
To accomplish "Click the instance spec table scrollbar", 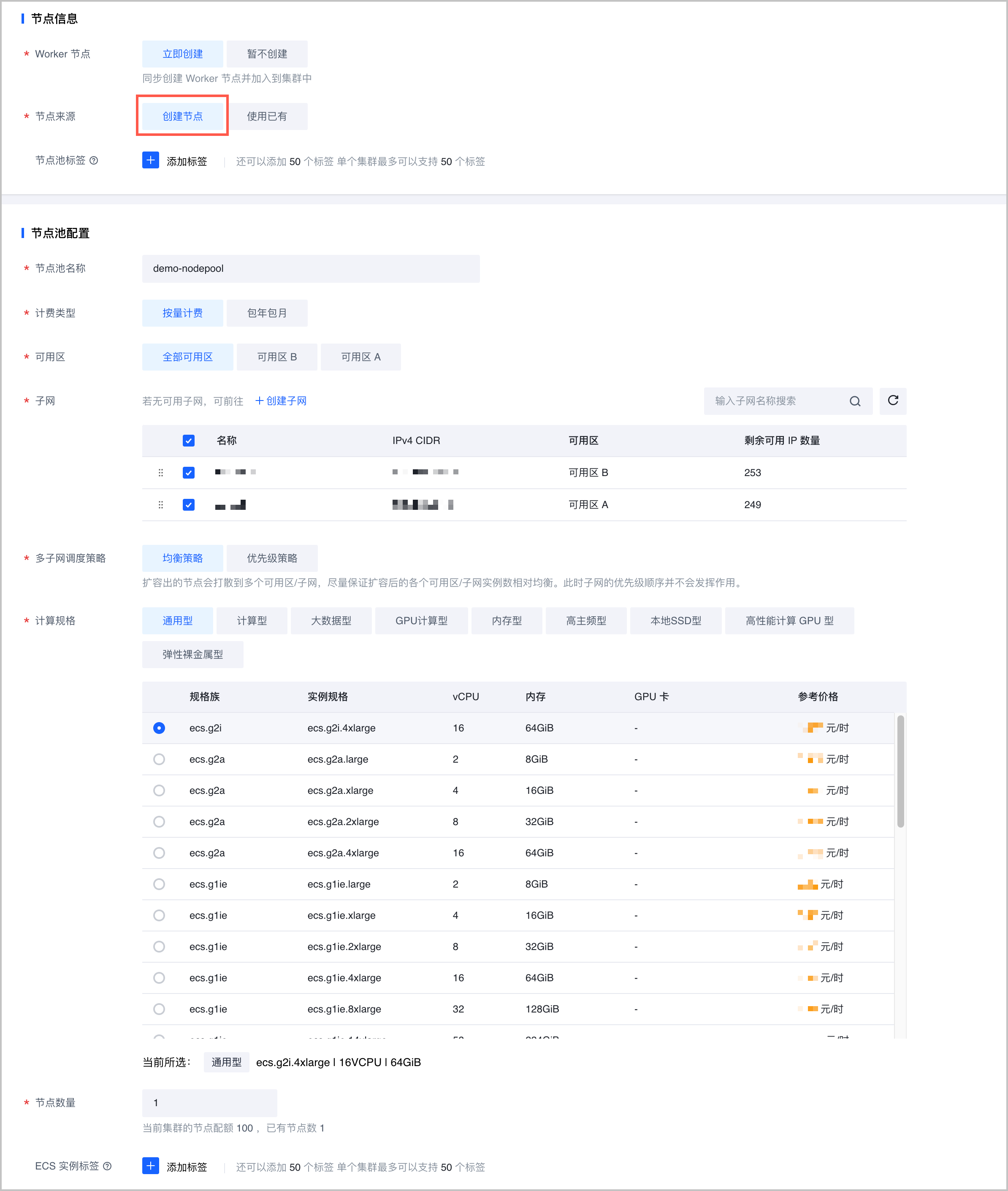I will 900,771.
